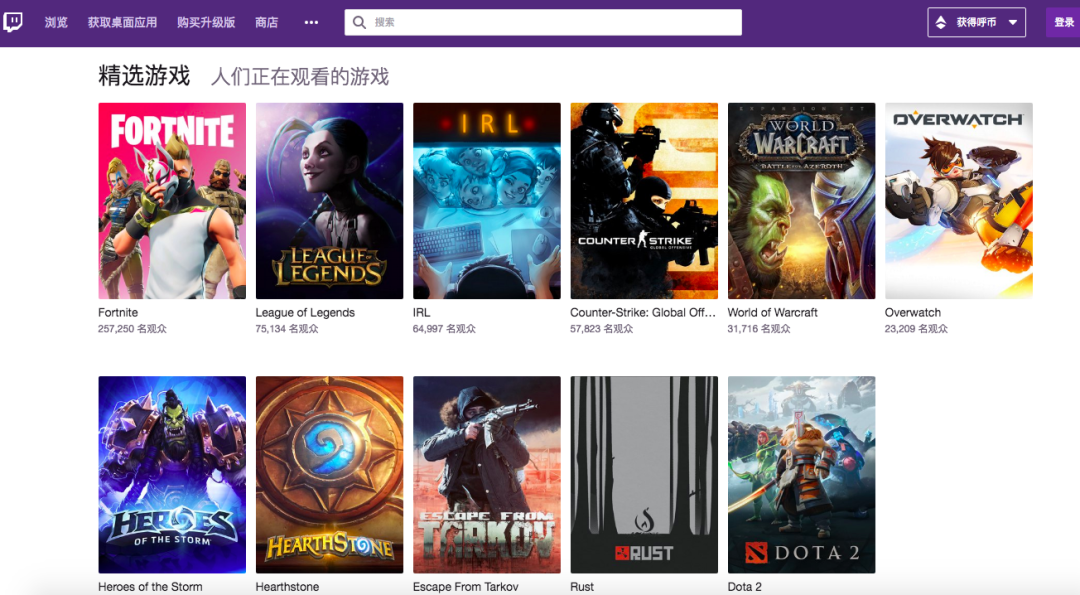Expand the 获得呼币 dropdown arrow

[1012, 22]
